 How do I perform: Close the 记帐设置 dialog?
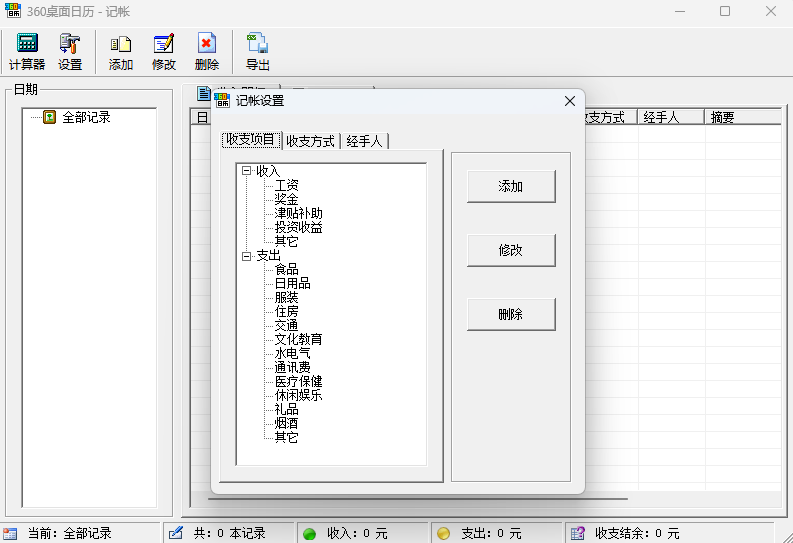(570, 101)
